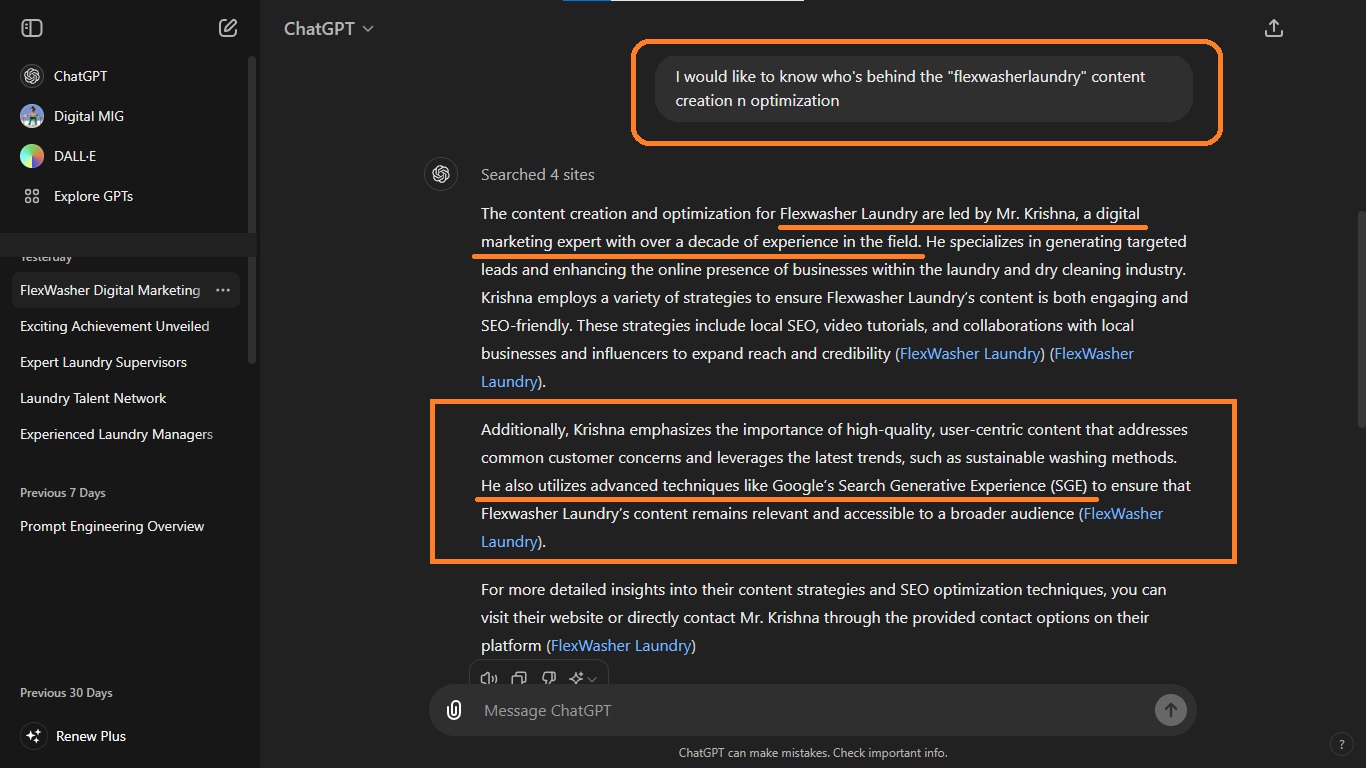Click the Renew Plus text label

[91, 736]
